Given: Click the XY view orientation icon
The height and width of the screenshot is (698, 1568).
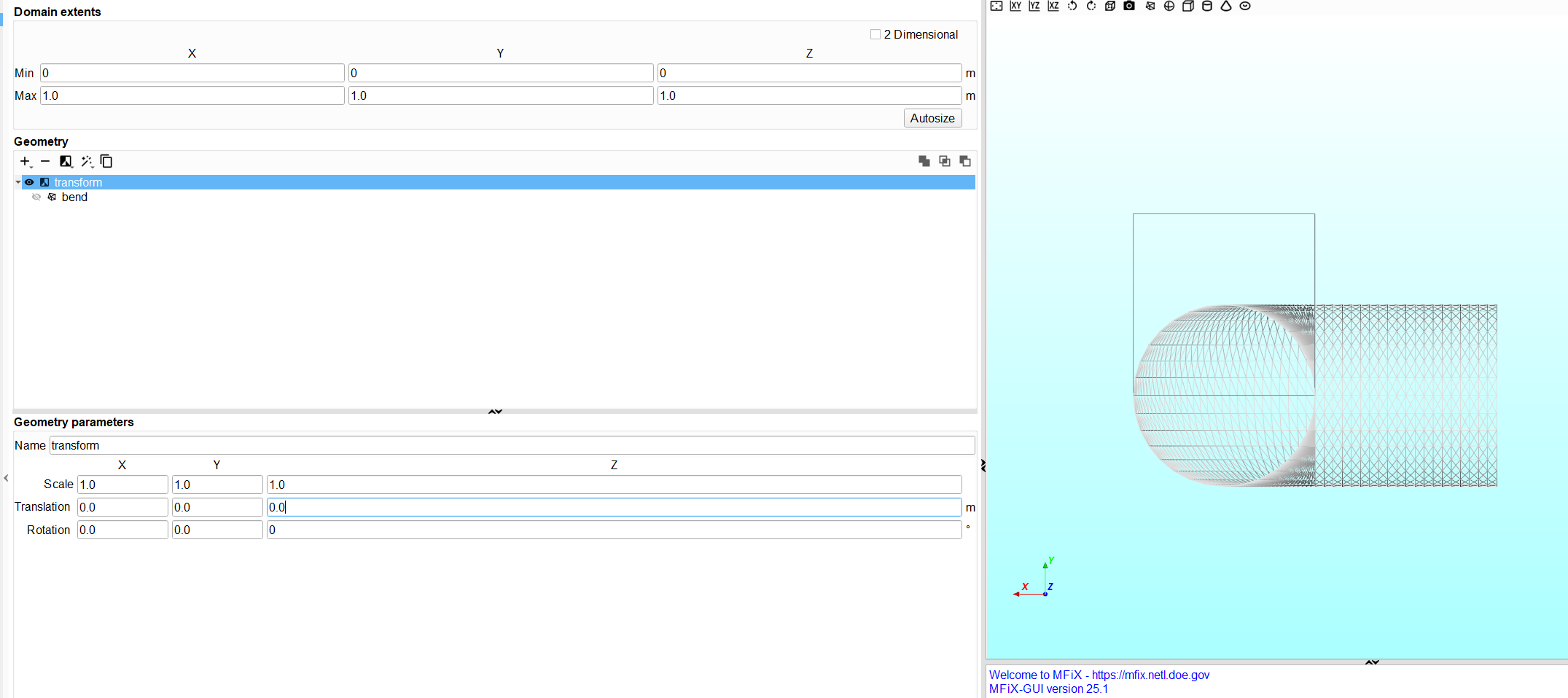Looking at the screenshot, I should pyautogui.click(x=1015, y=6).
